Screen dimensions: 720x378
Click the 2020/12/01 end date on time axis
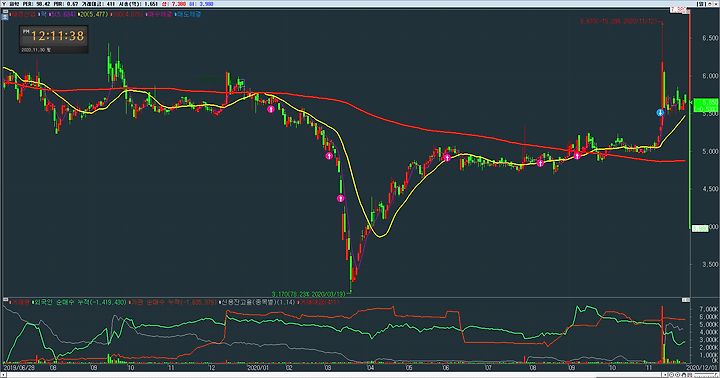click(702, 367)
